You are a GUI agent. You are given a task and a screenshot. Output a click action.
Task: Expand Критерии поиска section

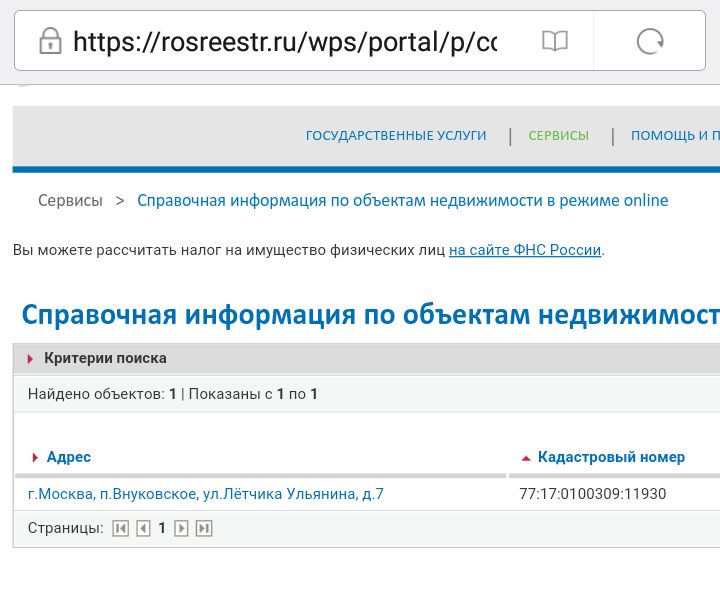(x=105, y=358)
